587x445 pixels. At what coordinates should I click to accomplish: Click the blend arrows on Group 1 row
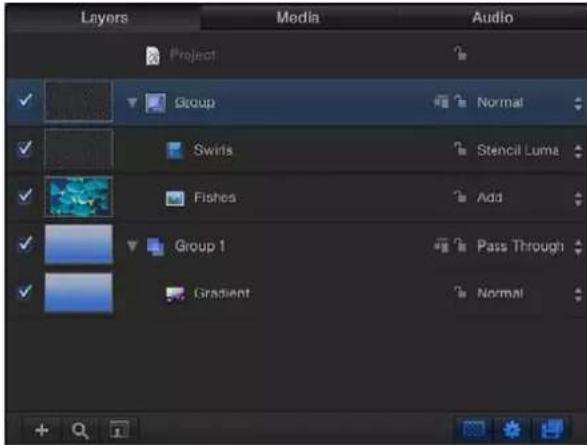(x=578, y=247)
